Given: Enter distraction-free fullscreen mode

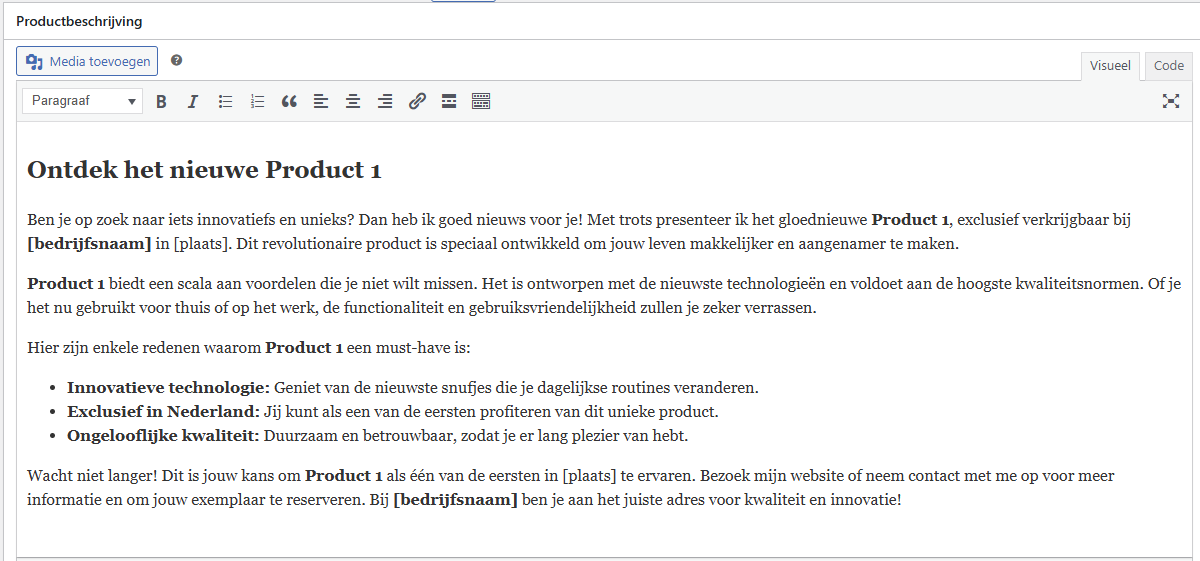Looking at the screenshot, I should pos(1171,101).
